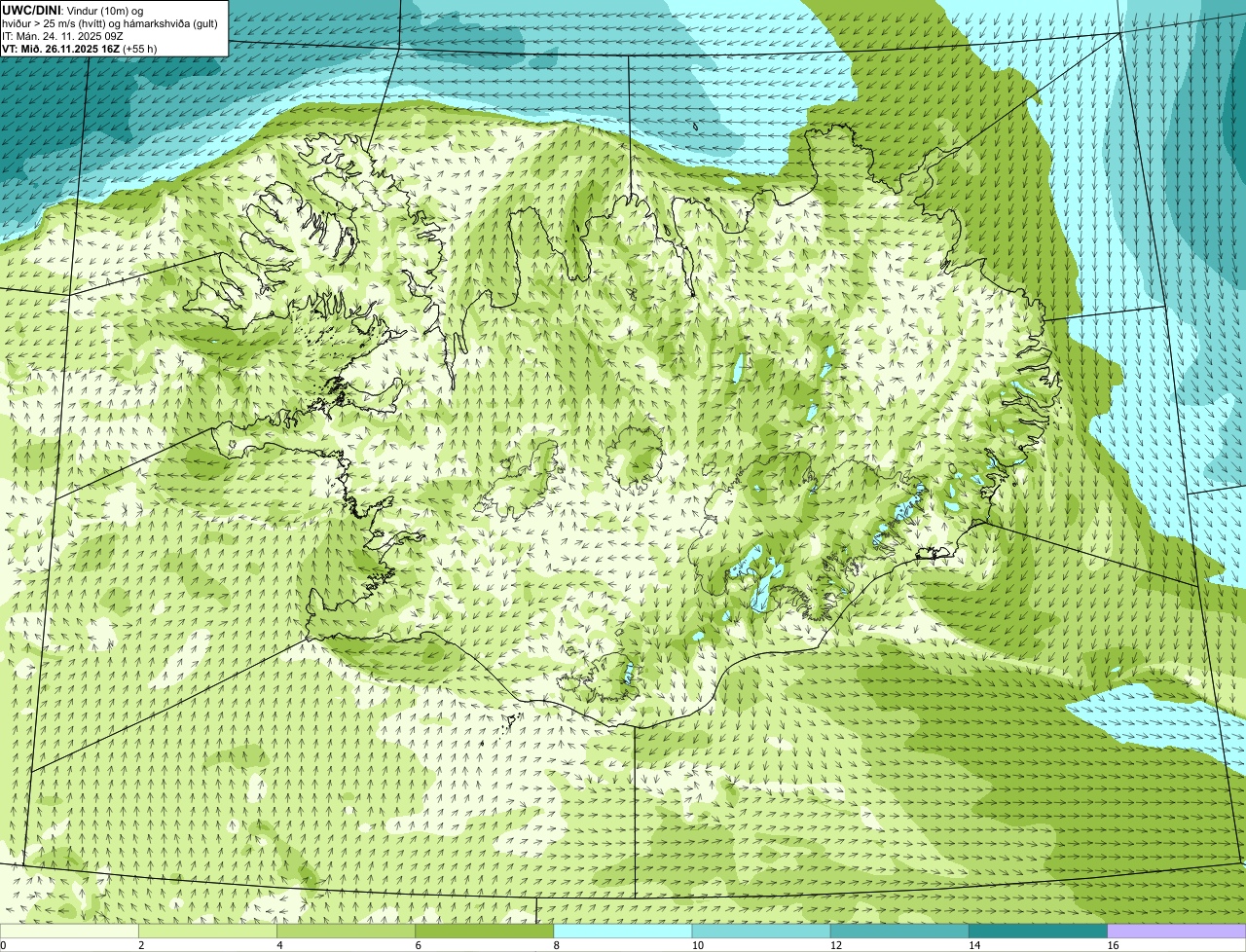
Task: Click the '10' scale label
Action: tap(697, 945)
